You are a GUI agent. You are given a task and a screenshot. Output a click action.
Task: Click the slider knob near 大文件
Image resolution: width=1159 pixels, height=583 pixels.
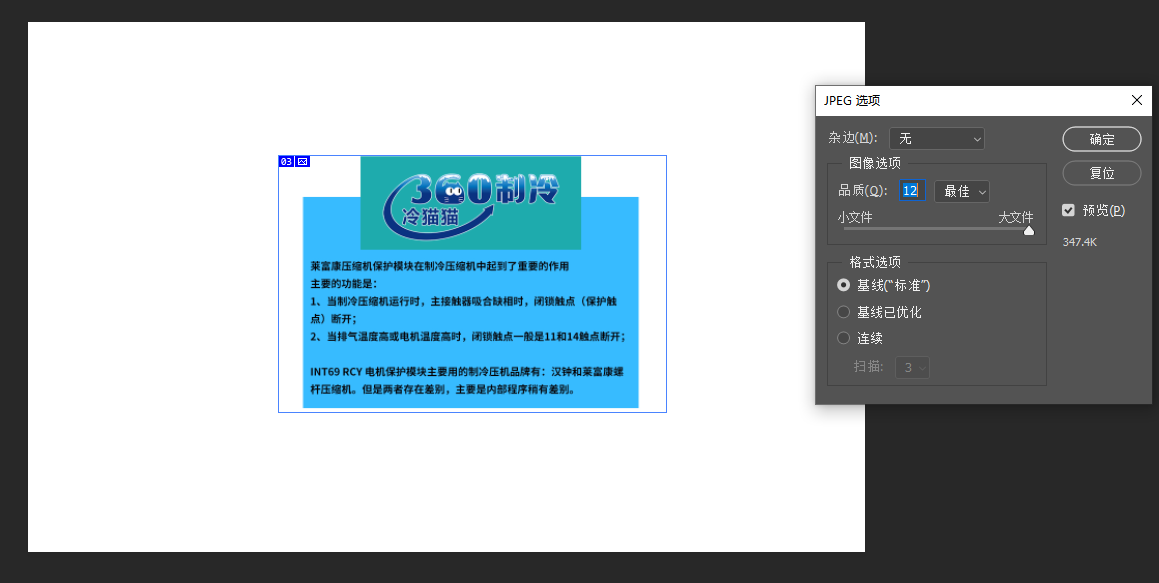[1028, 231]
